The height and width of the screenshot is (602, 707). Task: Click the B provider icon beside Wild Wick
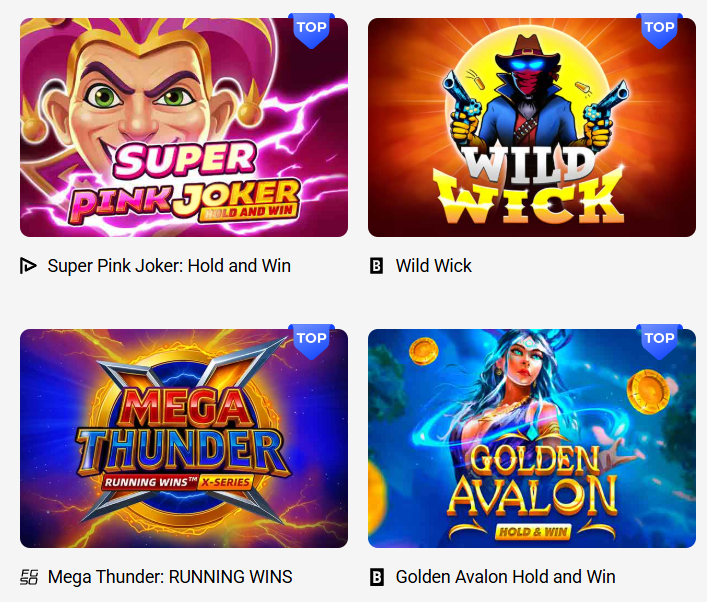376,266
